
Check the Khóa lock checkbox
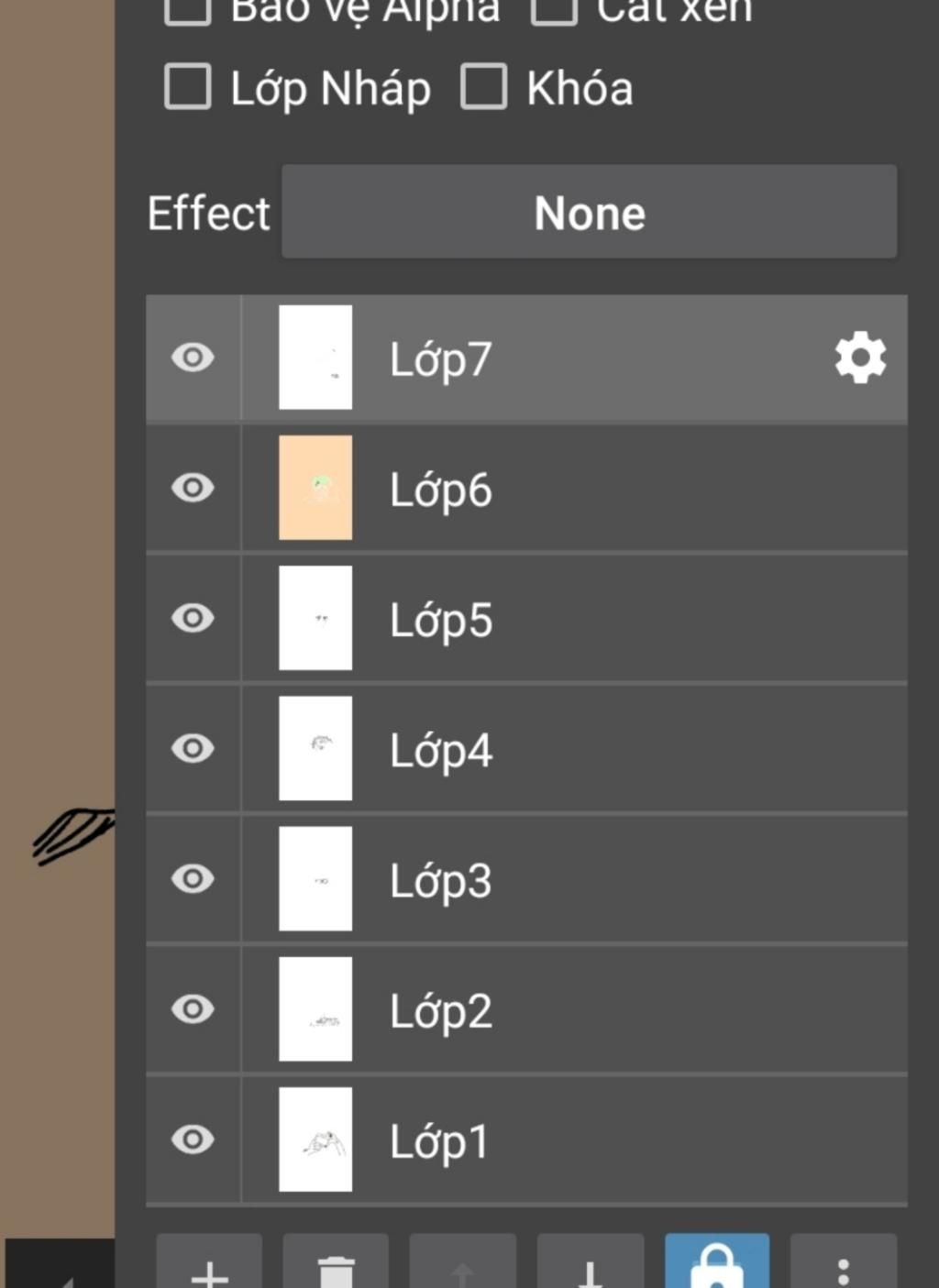(x=483, y=87)
